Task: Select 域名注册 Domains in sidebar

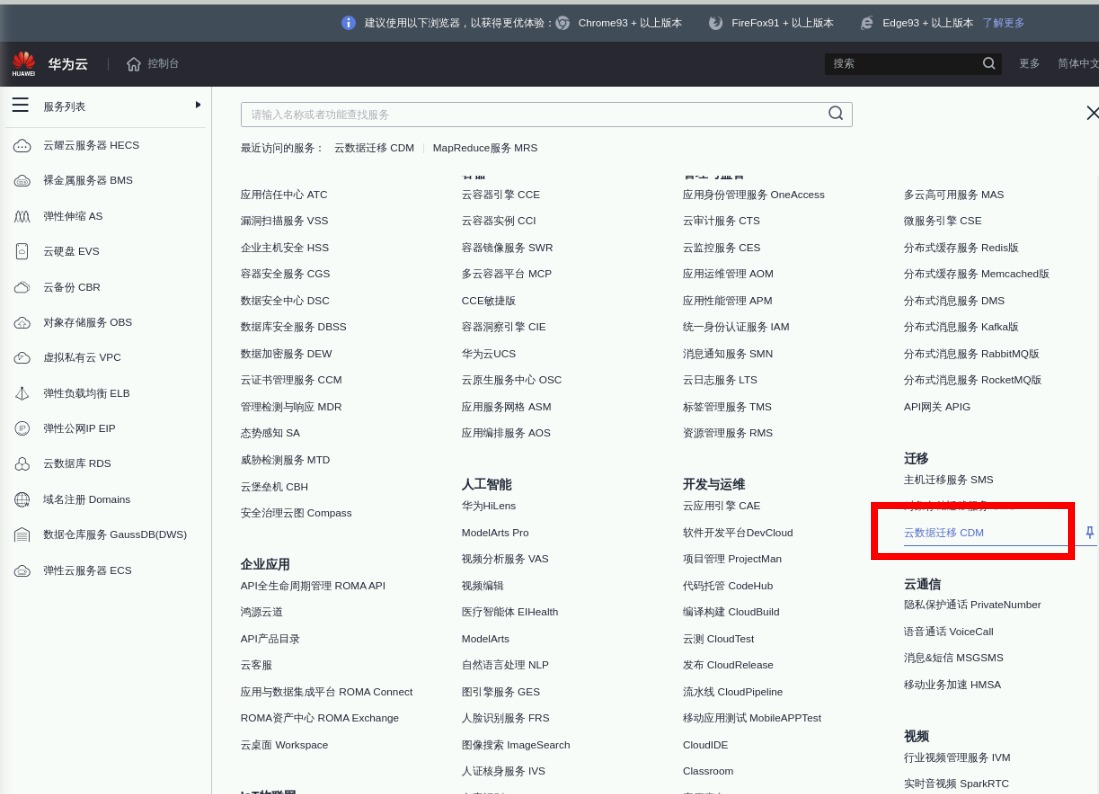Action: pyautogui.click(x=86, y=499)
